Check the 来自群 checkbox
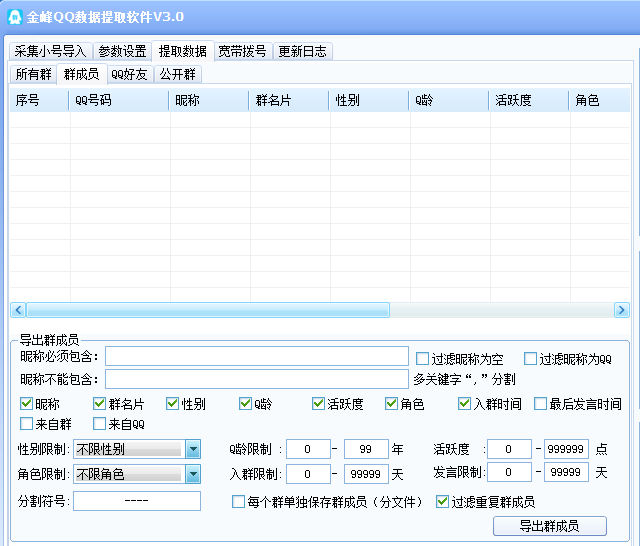The width and height of the screenshot is (640, 546). point(26,424)
